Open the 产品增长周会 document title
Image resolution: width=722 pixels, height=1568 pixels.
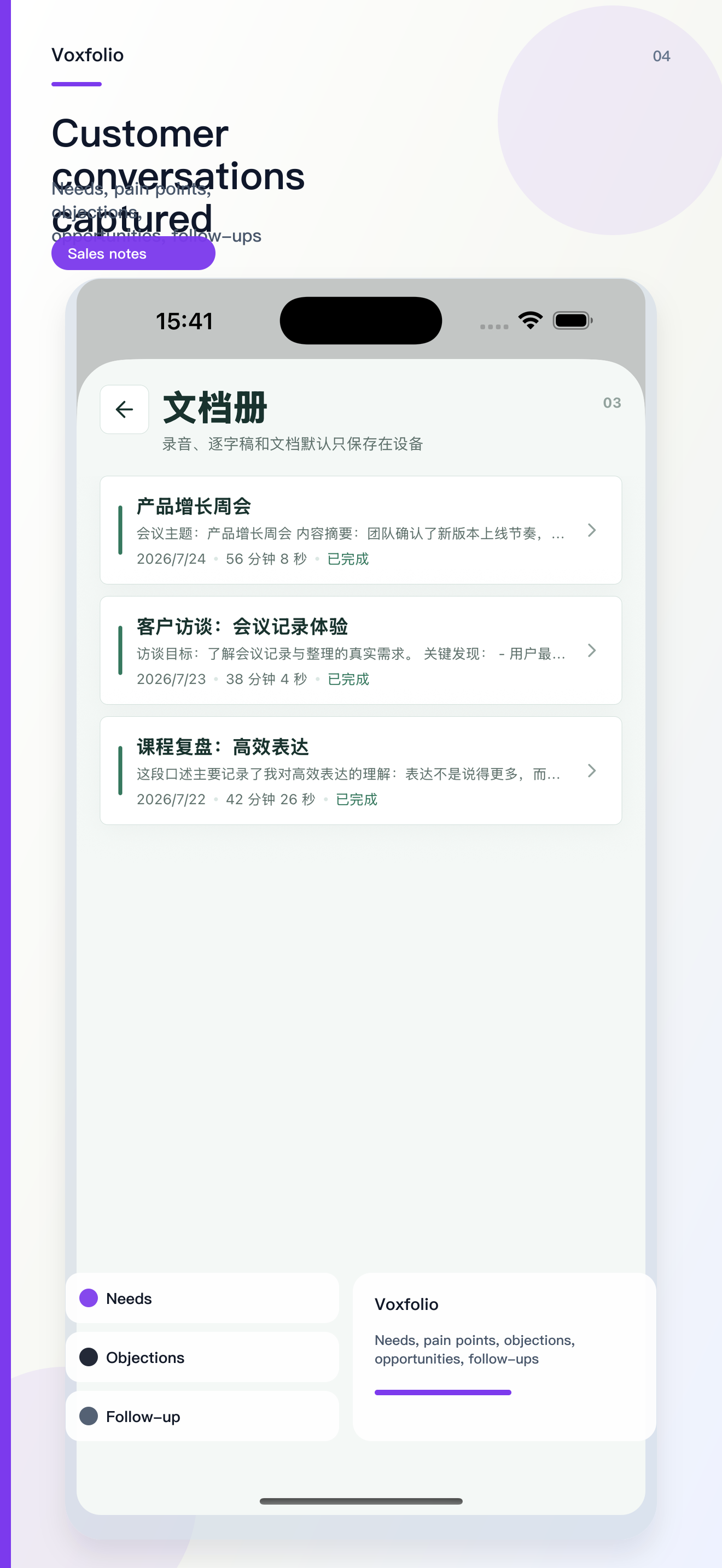(x=194, y=506)
